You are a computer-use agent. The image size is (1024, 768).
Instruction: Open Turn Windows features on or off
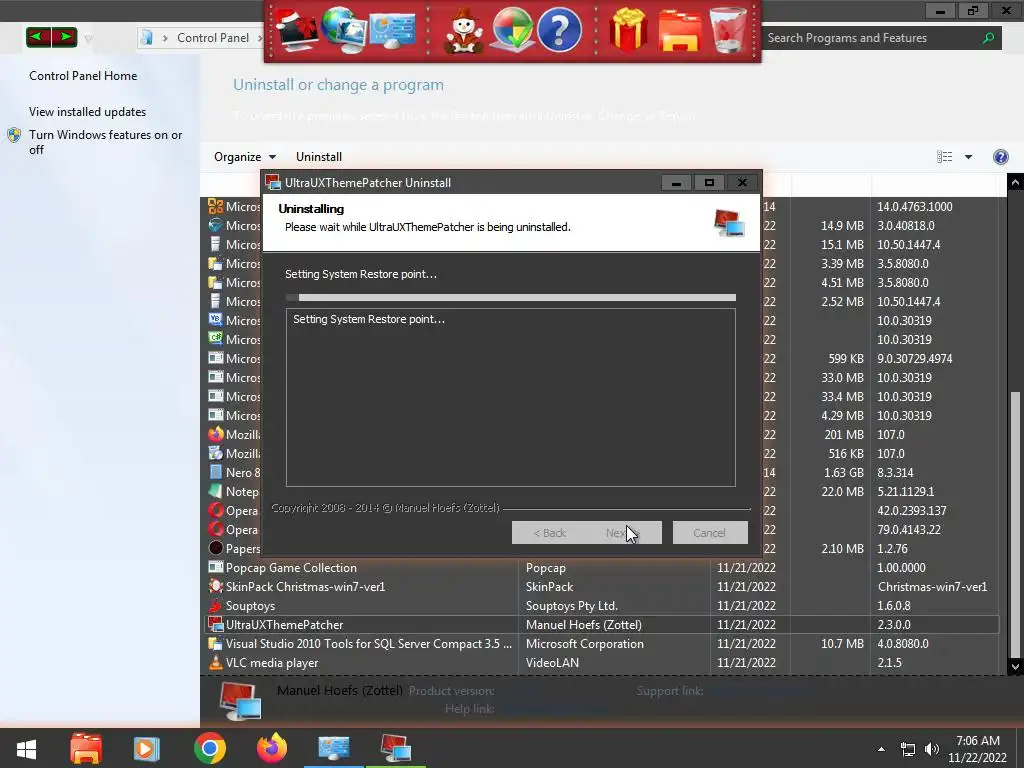tap(105, 142)
